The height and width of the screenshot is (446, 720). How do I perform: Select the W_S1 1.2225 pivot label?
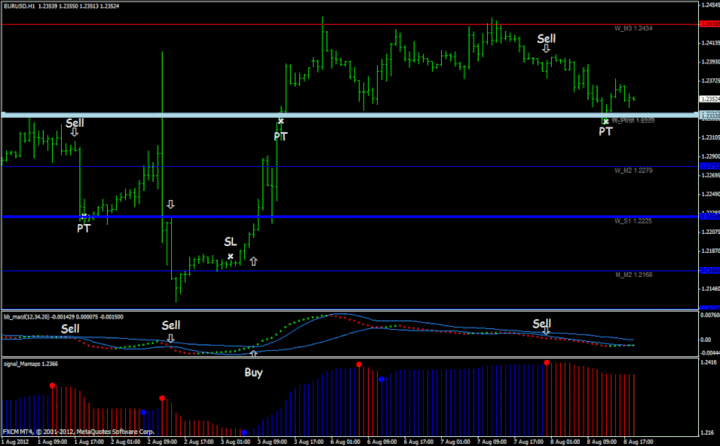point(633,221)
